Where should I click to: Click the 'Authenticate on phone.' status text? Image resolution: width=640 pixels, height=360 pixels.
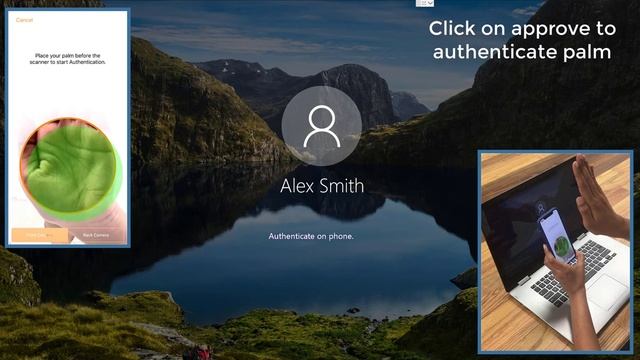coord(311,236)
